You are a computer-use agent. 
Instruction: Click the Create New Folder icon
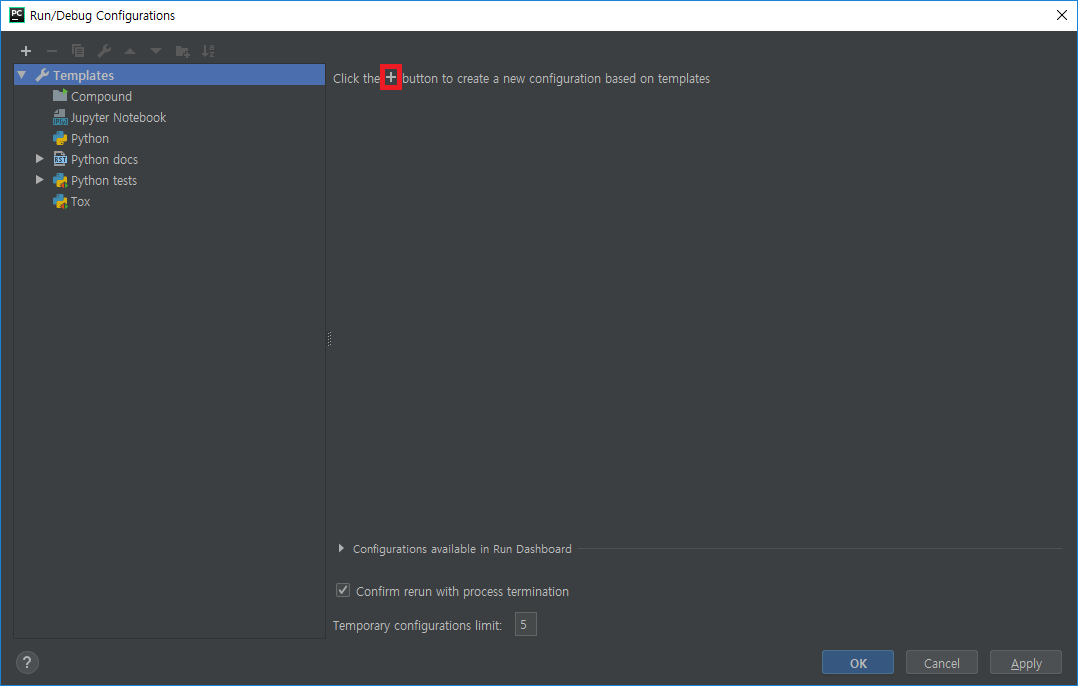point(182,51)
